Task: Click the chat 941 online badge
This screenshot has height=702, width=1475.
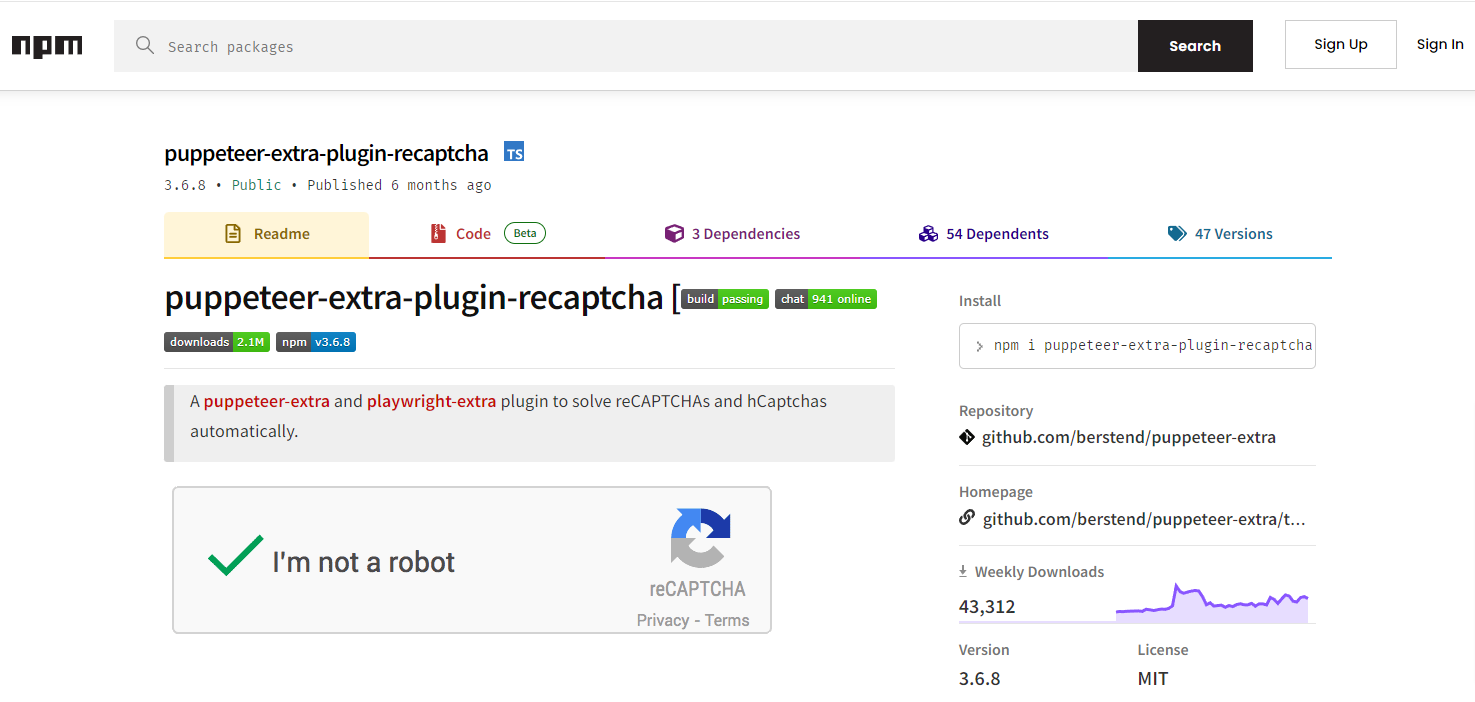Action: (826, 299)
